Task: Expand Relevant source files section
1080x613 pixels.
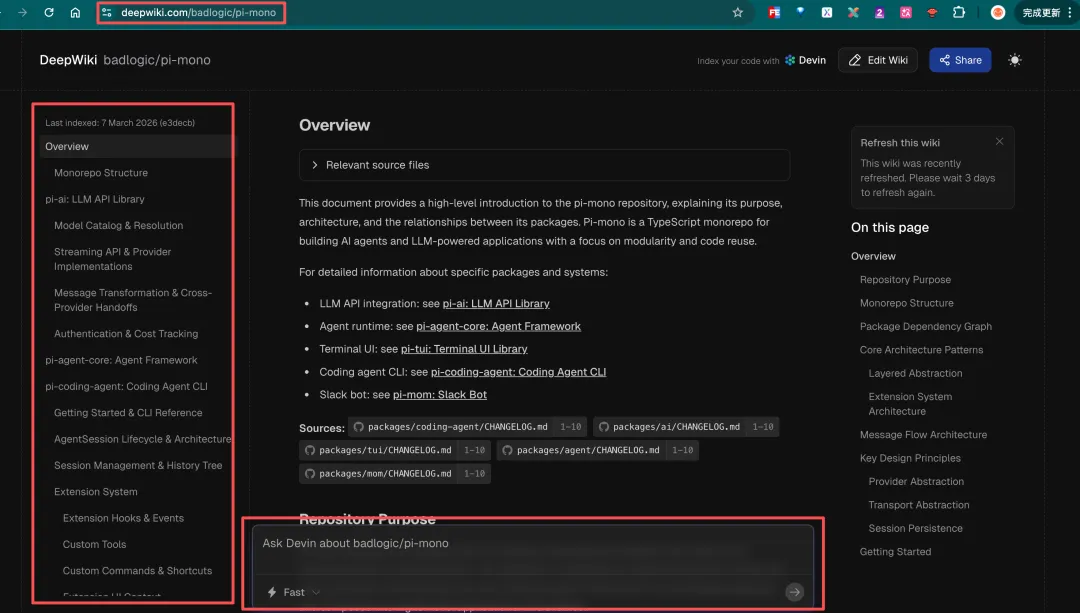Action: 544,165
